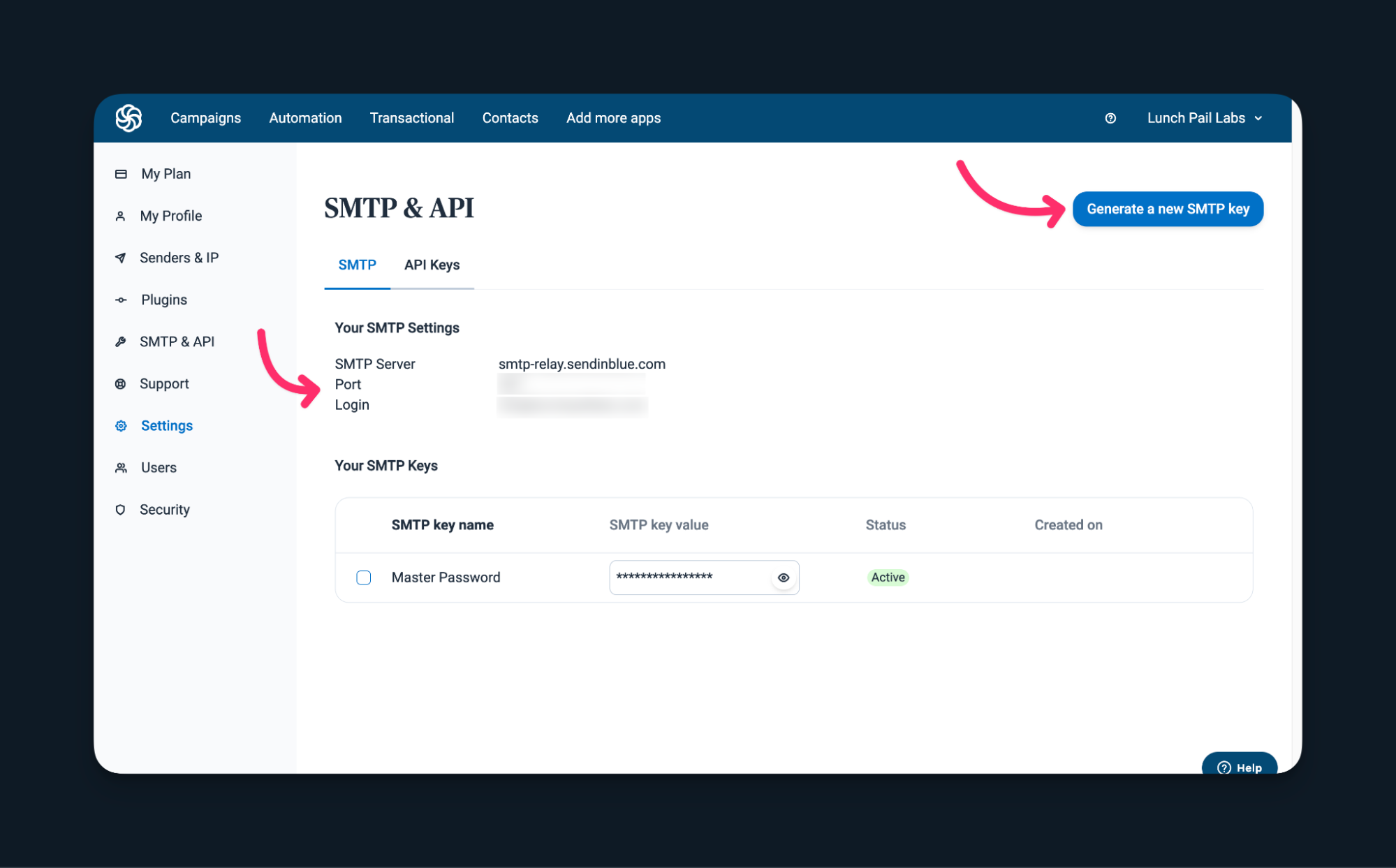1396x868 pixels.
Task: Tick the Master Password row checkbox
Action: click(363, 578)
